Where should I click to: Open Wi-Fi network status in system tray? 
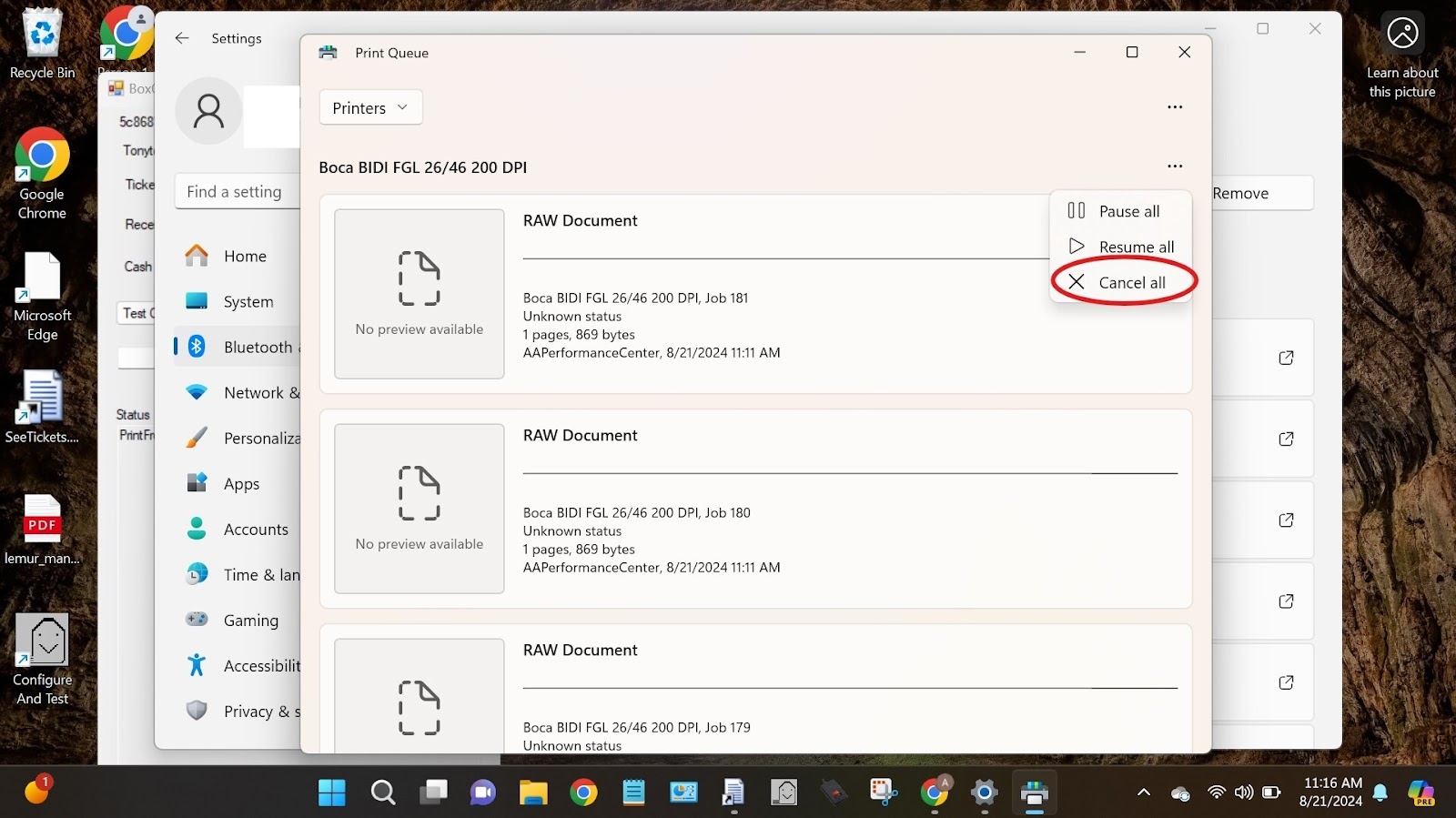coord(1216,793)
